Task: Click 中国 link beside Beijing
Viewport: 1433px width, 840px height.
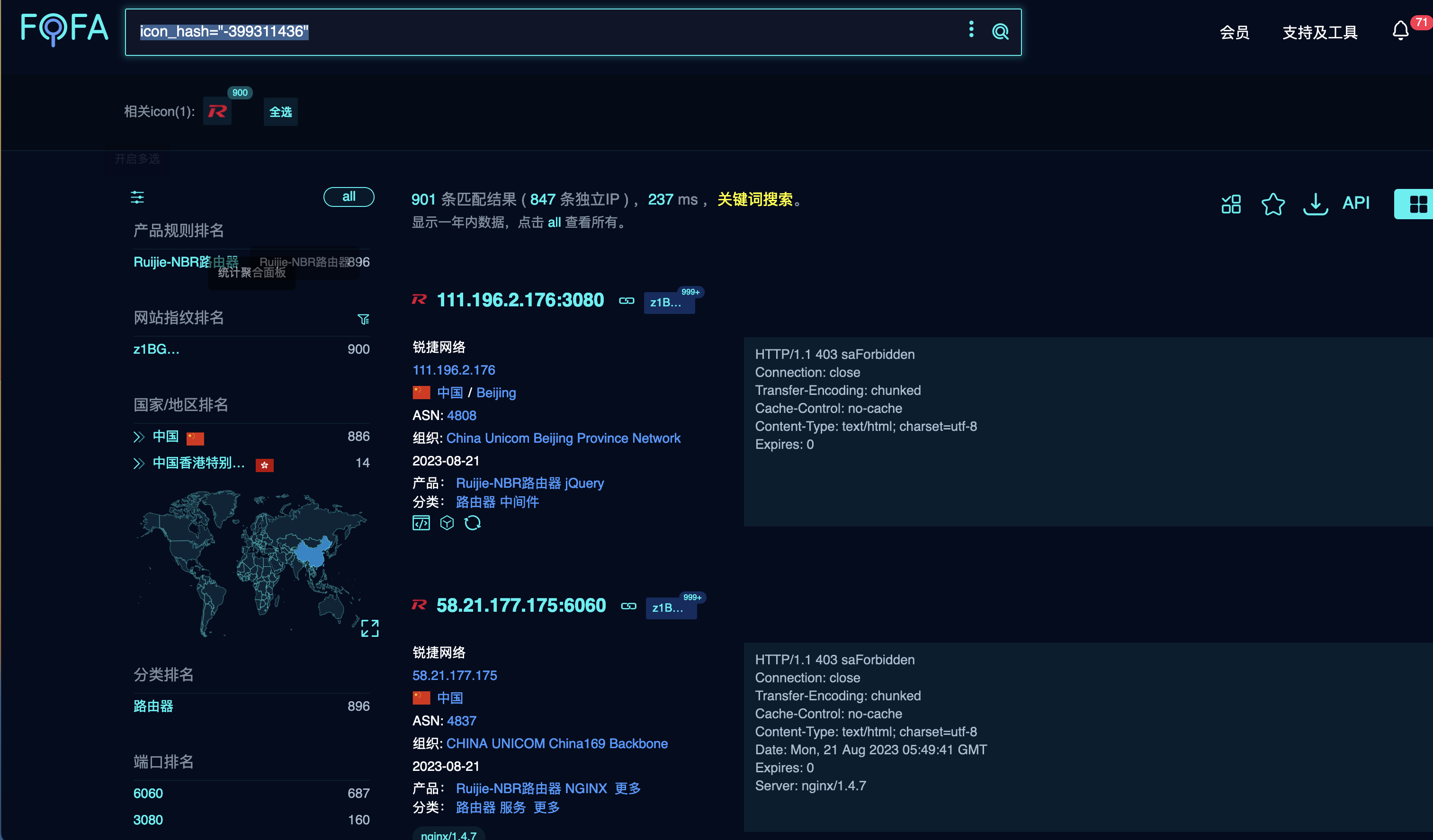Action: pyautogui.click(x=450, y=393)
